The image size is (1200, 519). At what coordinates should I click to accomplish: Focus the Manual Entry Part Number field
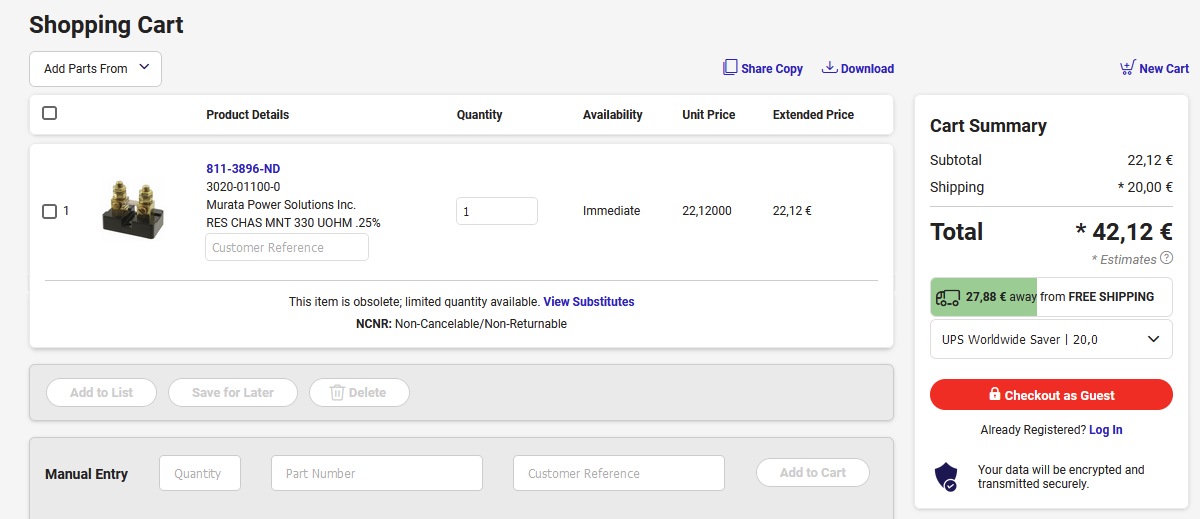point(376,473)
